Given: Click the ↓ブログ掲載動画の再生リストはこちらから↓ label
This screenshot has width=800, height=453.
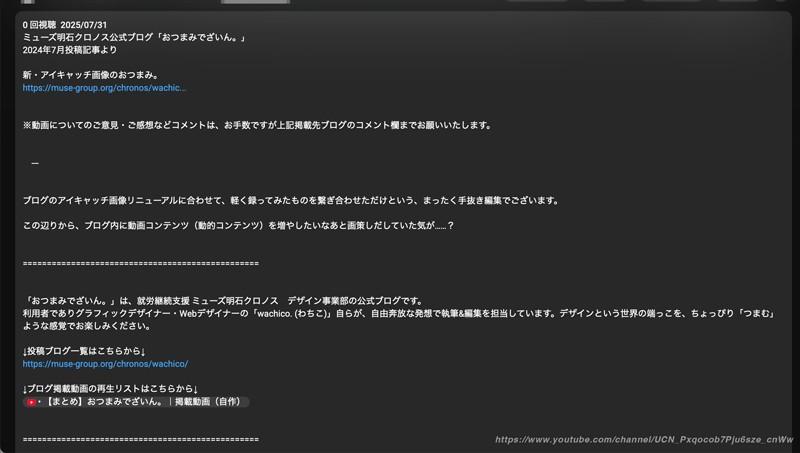Looking at the screenshot, I should click(110, 389).
